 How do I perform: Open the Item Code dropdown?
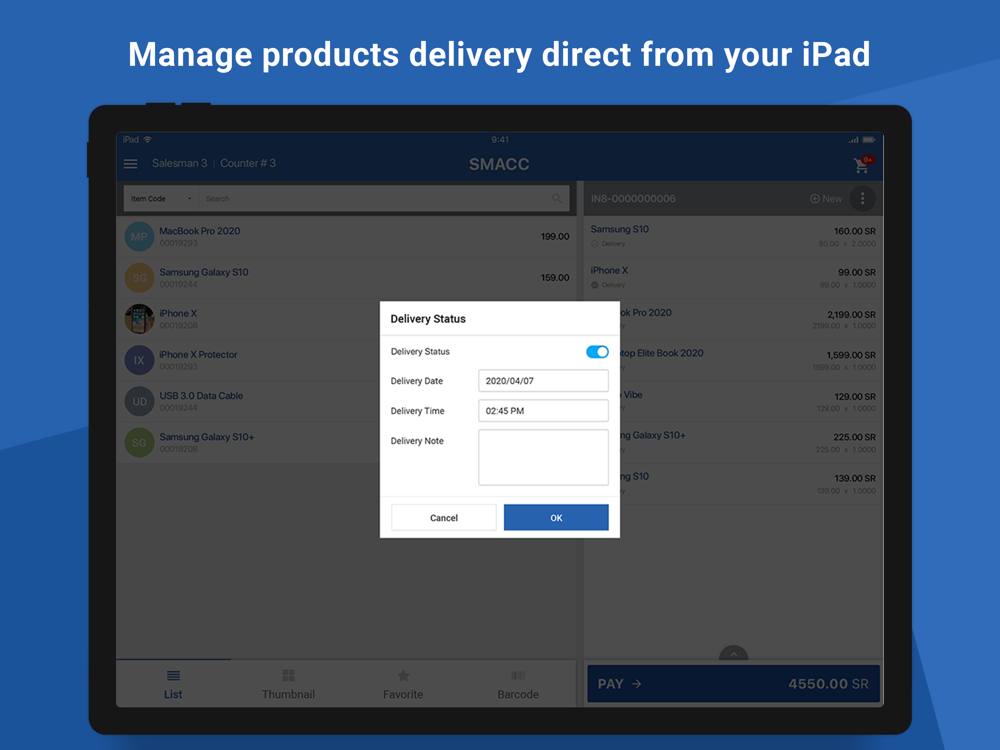[x=161, y=199]
